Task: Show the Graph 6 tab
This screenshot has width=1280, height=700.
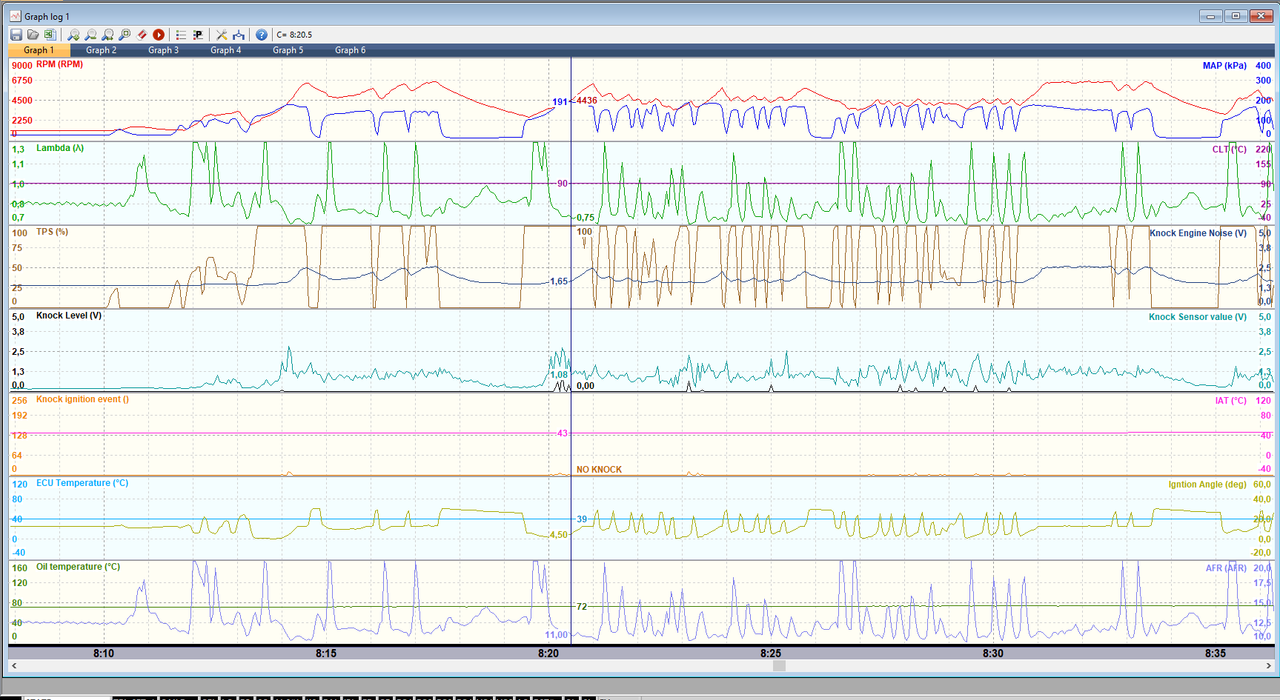Action: (349, 50)
